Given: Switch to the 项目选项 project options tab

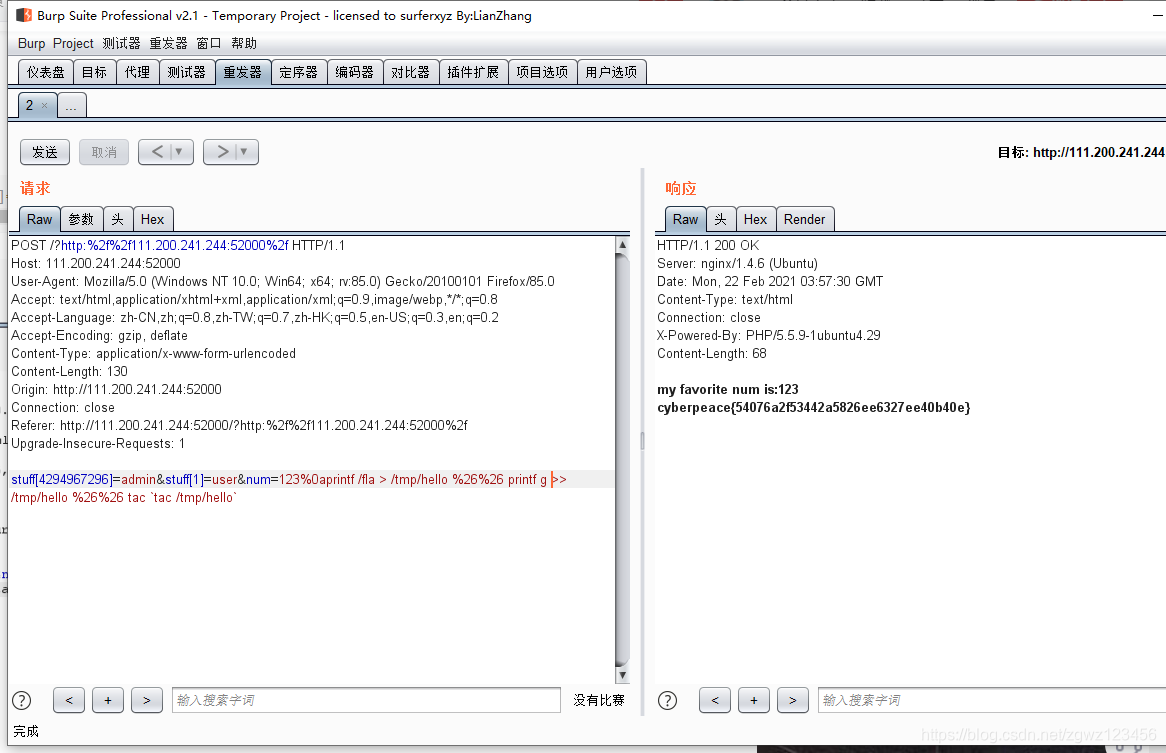Looking at the screenshot, I should 542,72.
